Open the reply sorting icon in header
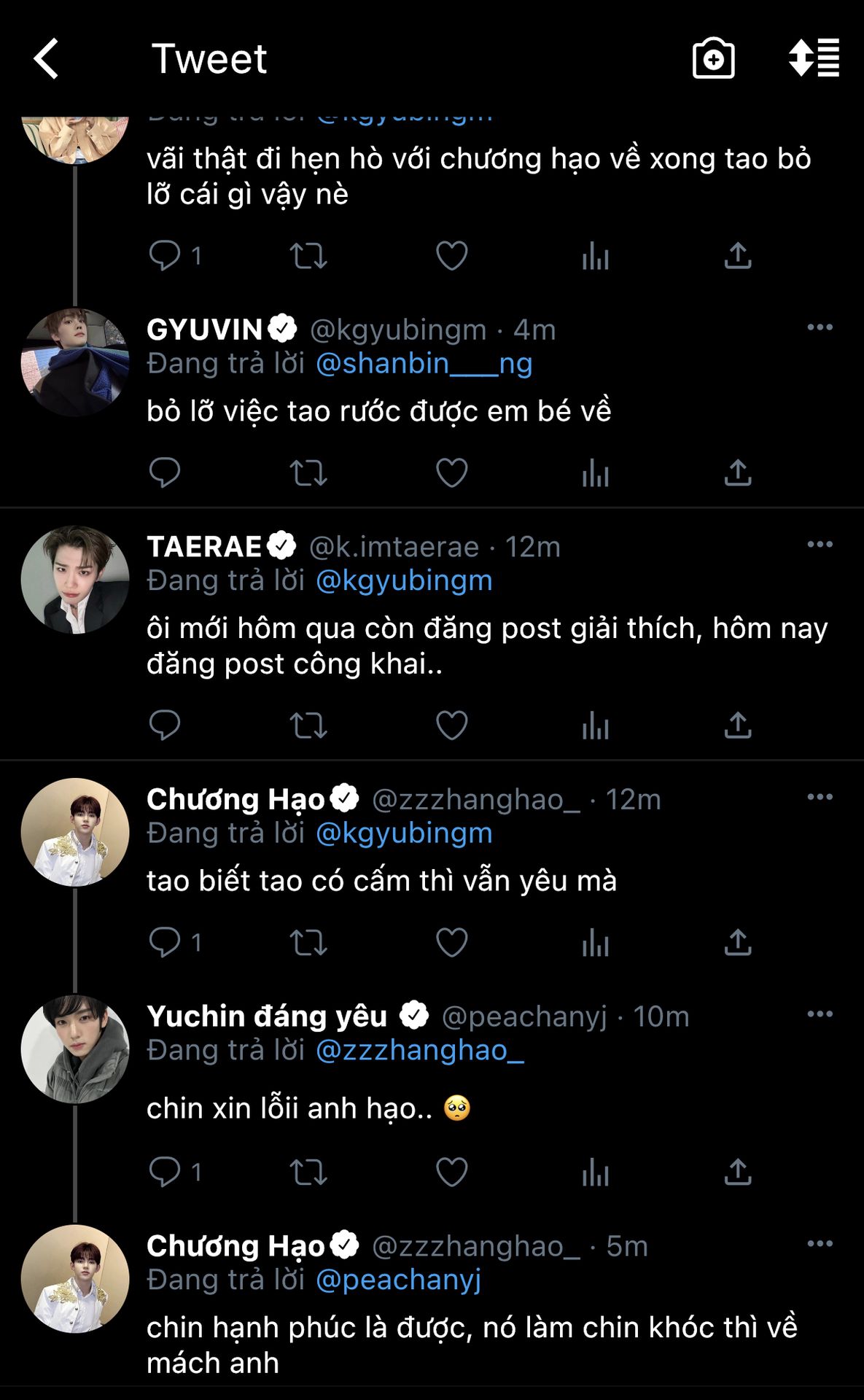864x1400 pixels. (814, 58)
